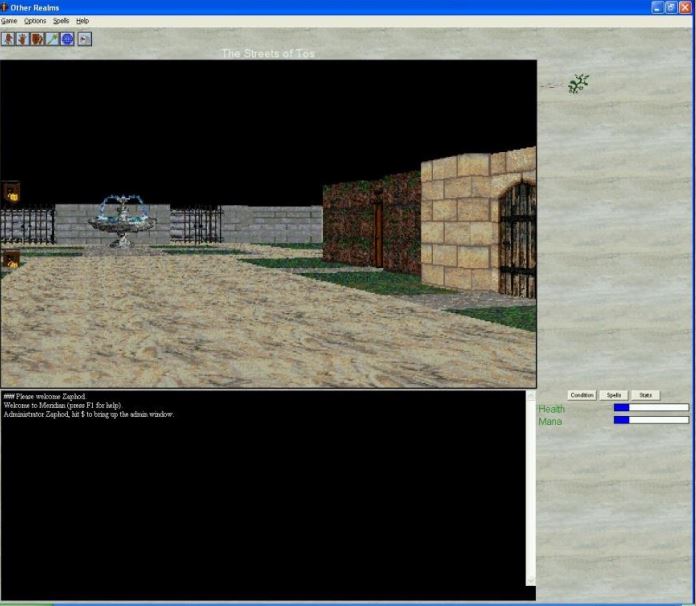Click the raised-hand toolbar icon
The image size is (696, 606).
pos(23,39)
